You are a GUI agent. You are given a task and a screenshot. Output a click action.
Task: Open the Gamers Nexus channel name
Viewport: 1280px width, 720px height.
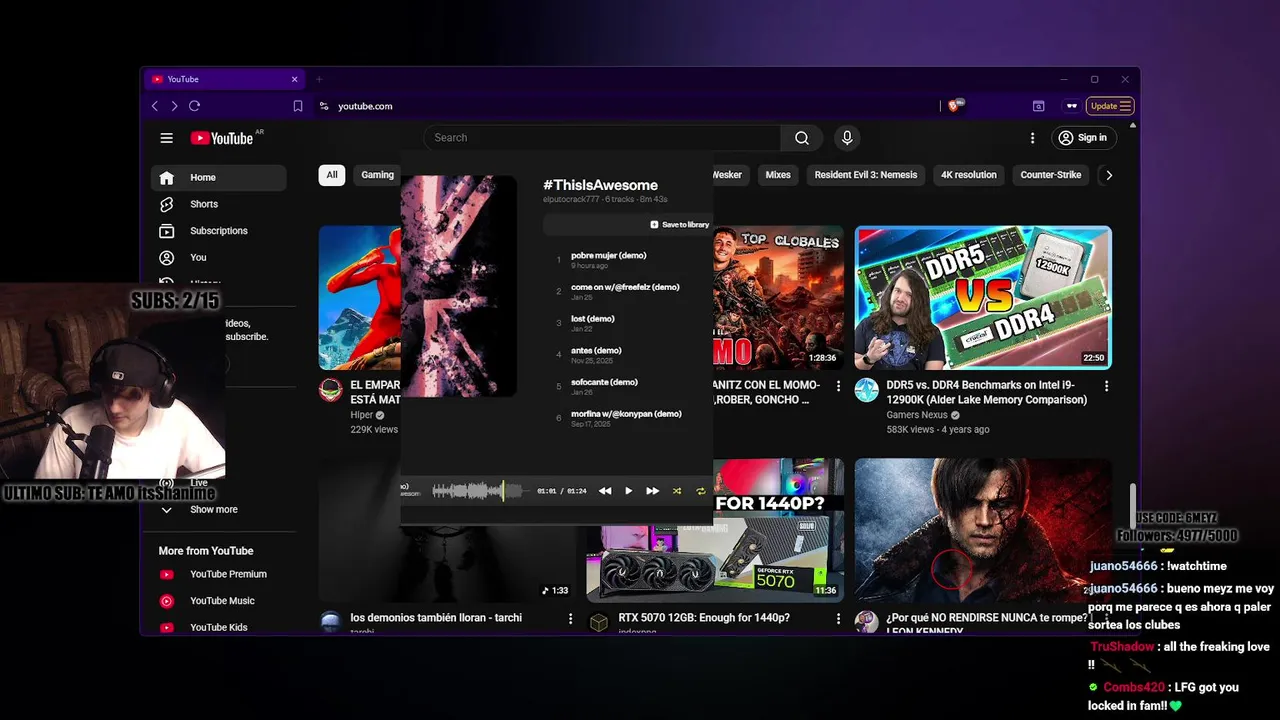(917, 415)
